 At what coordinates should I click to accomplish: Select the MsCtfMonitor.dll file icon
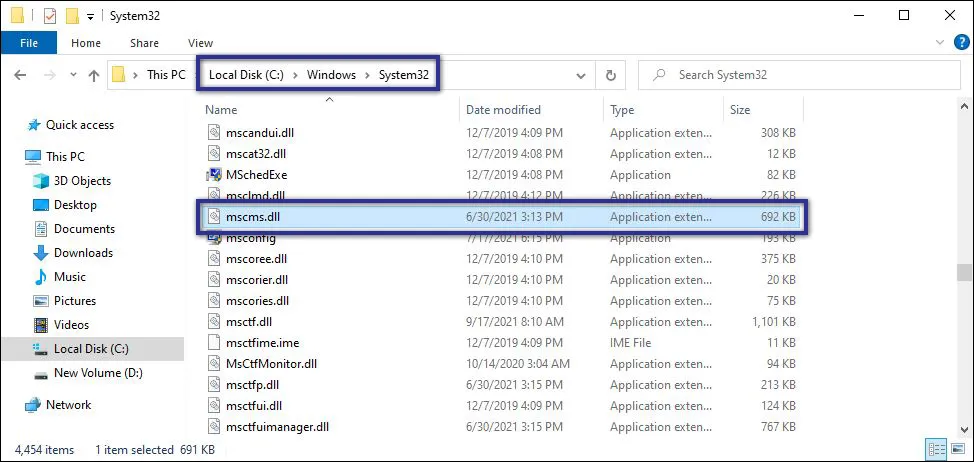click(x=214, y=364)
